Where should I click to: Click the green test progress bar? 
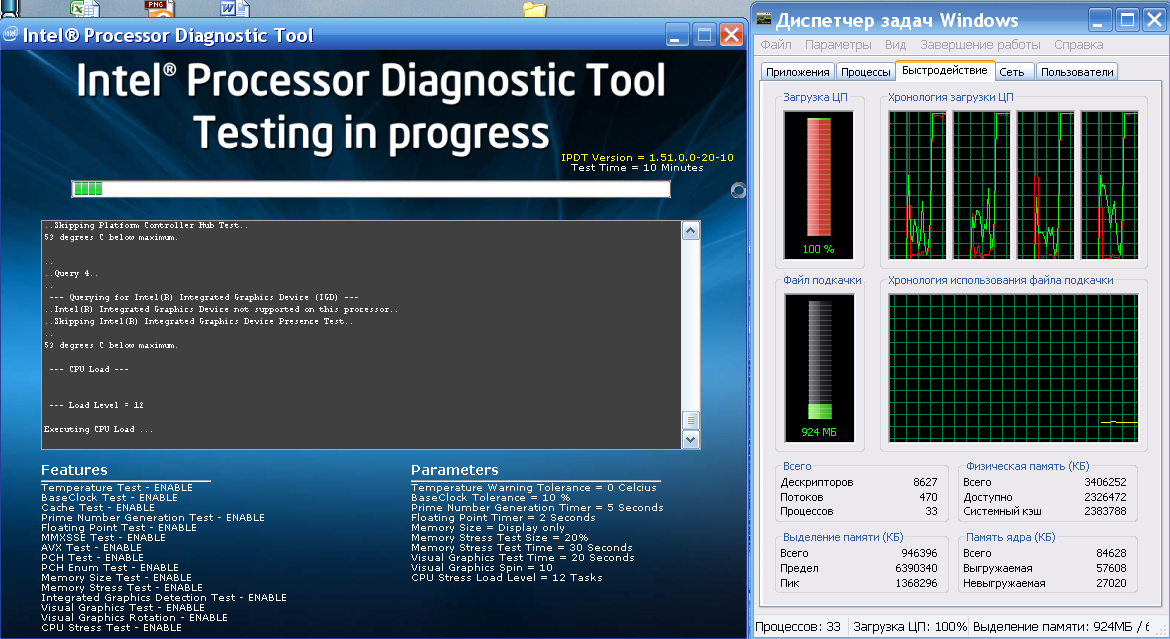point(371,189)
